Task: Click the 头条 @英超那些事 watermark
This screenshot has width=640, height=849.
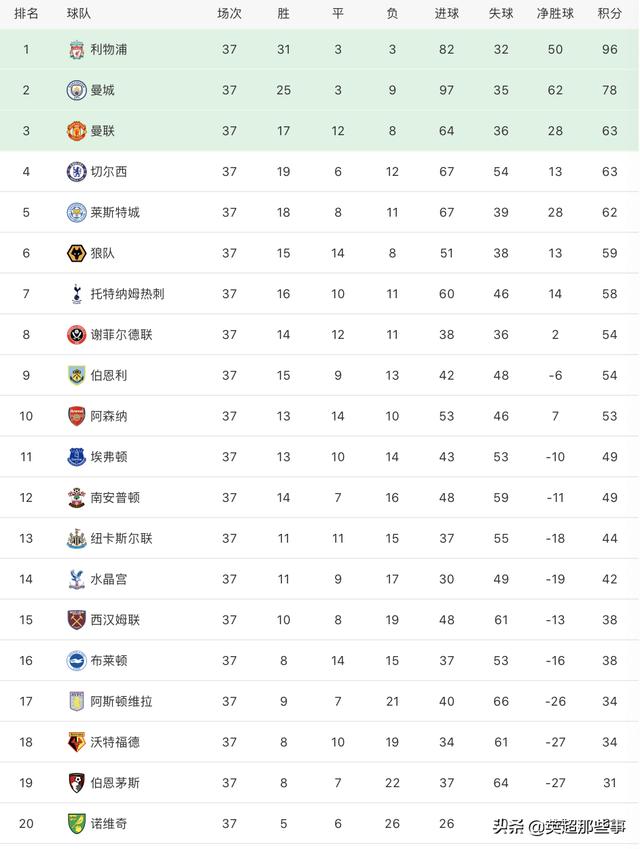Action: (559, 826)
